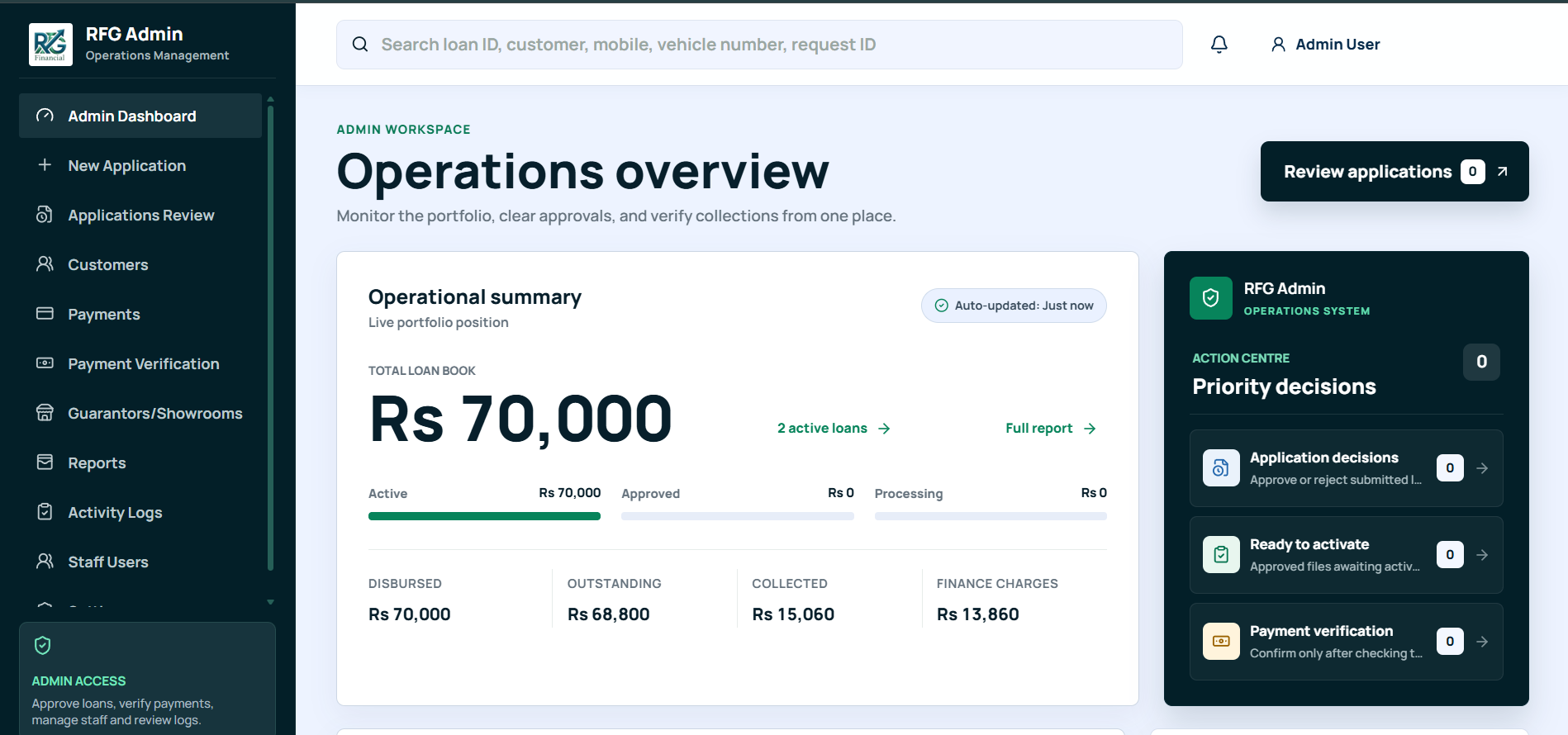The height and width of the screenshot is (735, 1568).
Task: Navigate to Payment Verification in sidebar
Action: pos(140,363)
